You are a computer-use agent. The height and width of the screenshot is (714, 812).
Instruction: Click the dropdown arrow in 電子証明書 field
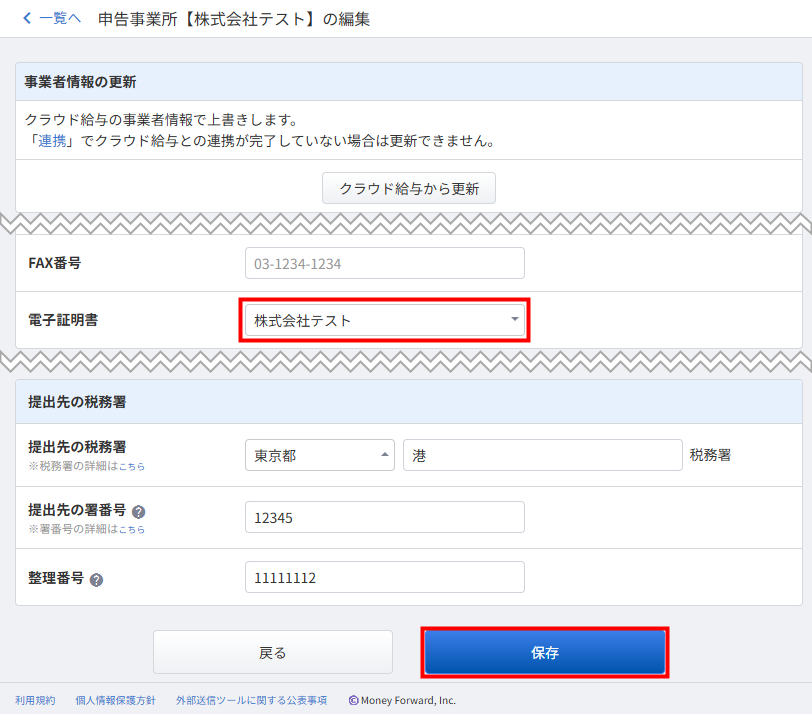coord(514,319)
